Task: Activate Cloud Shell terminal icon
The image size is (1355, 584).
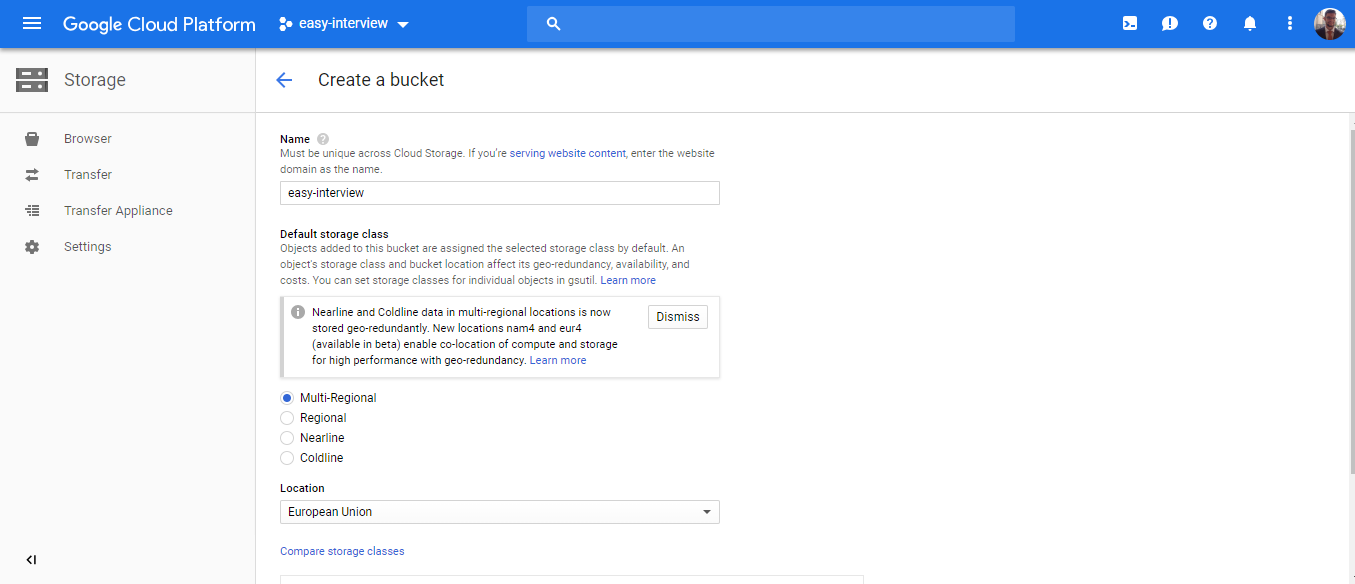Action: 1130,23
